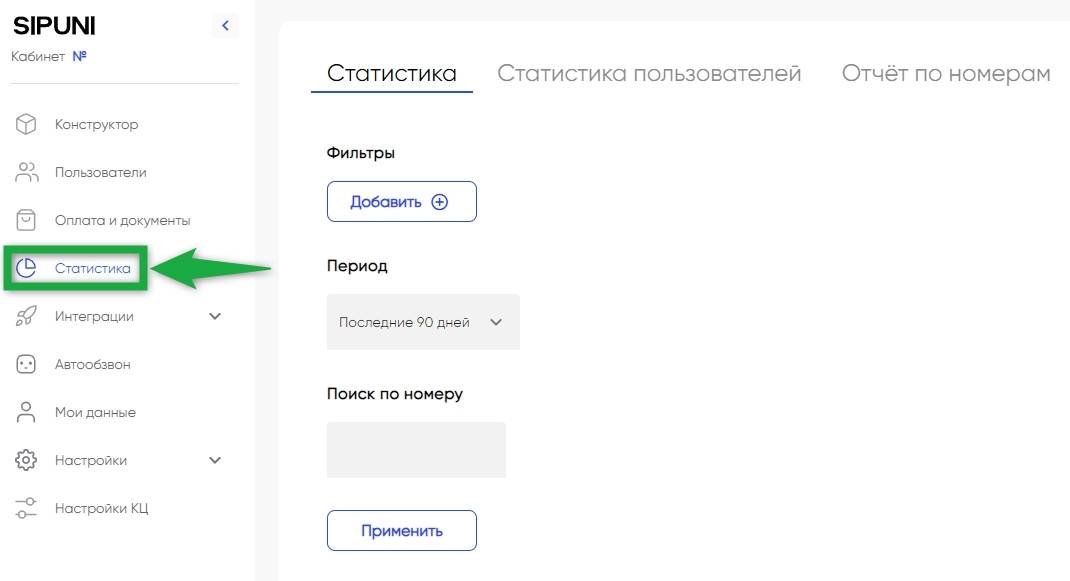Open Мои данные page
1070x581 pixels.
click(95, 412)
